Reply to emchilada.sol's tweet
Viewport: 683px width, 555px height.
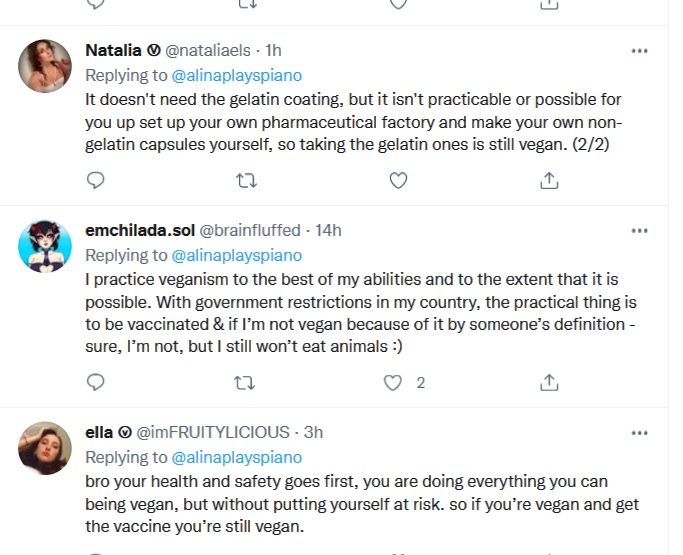96,382
